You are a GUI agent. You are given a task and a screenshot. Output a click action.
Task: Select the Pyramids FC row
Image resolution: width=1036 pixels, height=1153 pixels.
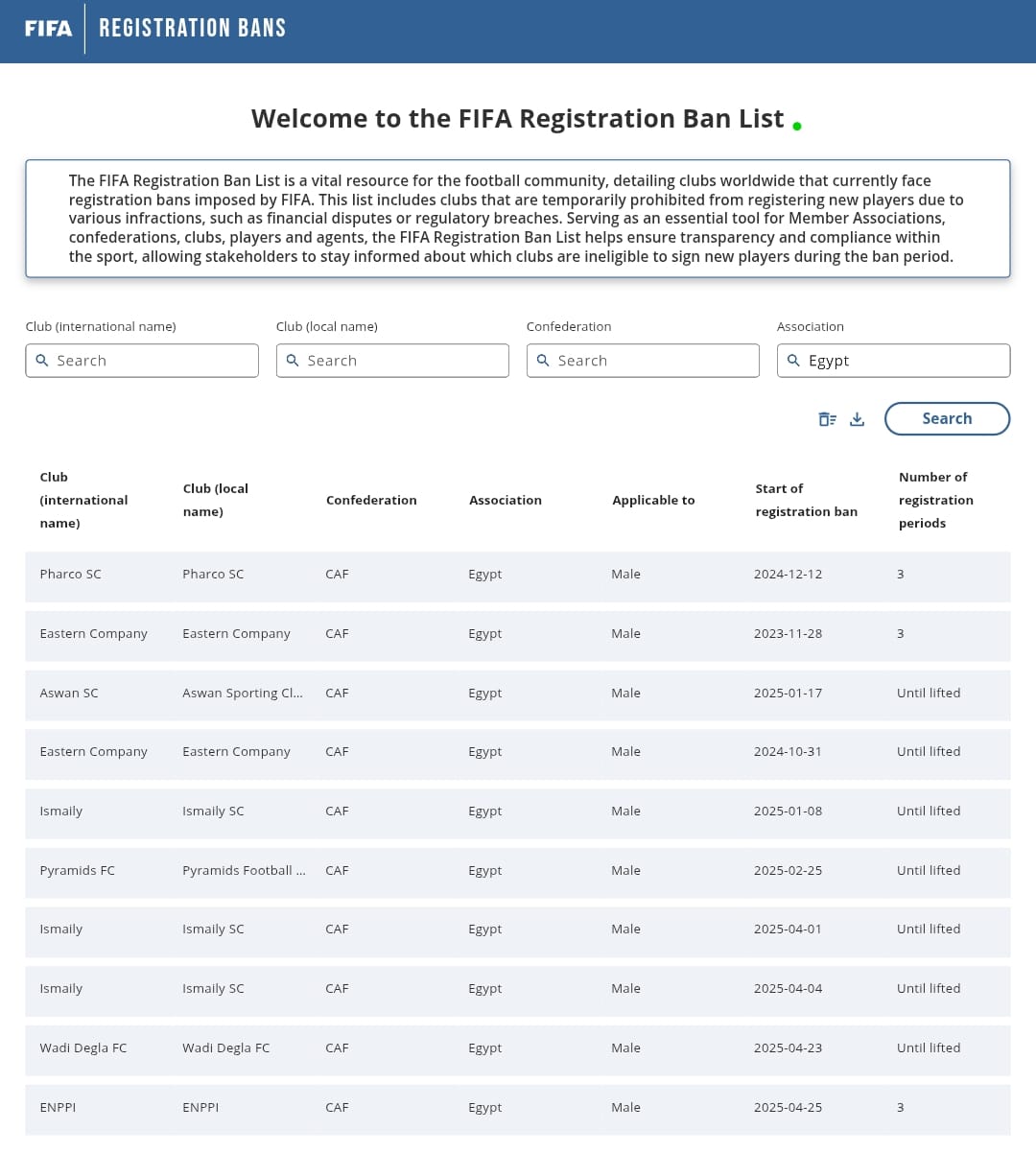517,871
